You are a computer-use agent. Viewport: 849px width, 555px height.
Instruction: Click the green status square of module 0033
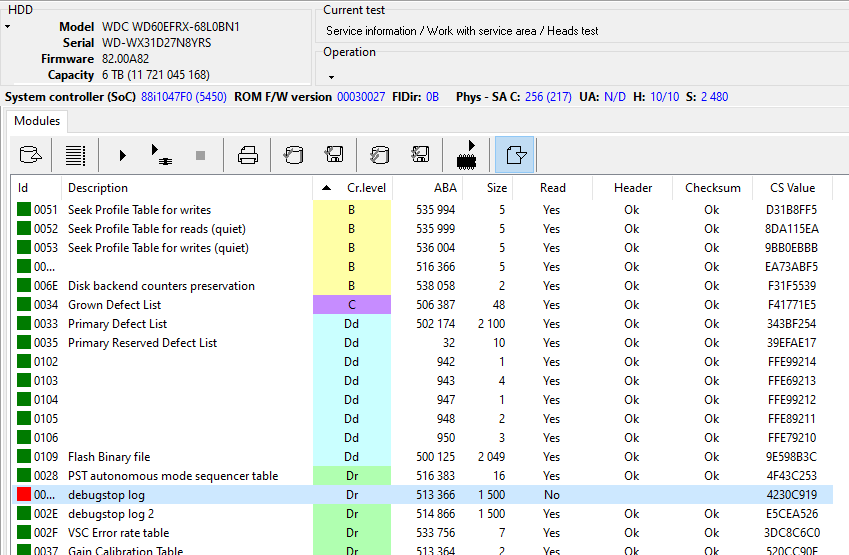pyautogui.click(x=24, y=323)
